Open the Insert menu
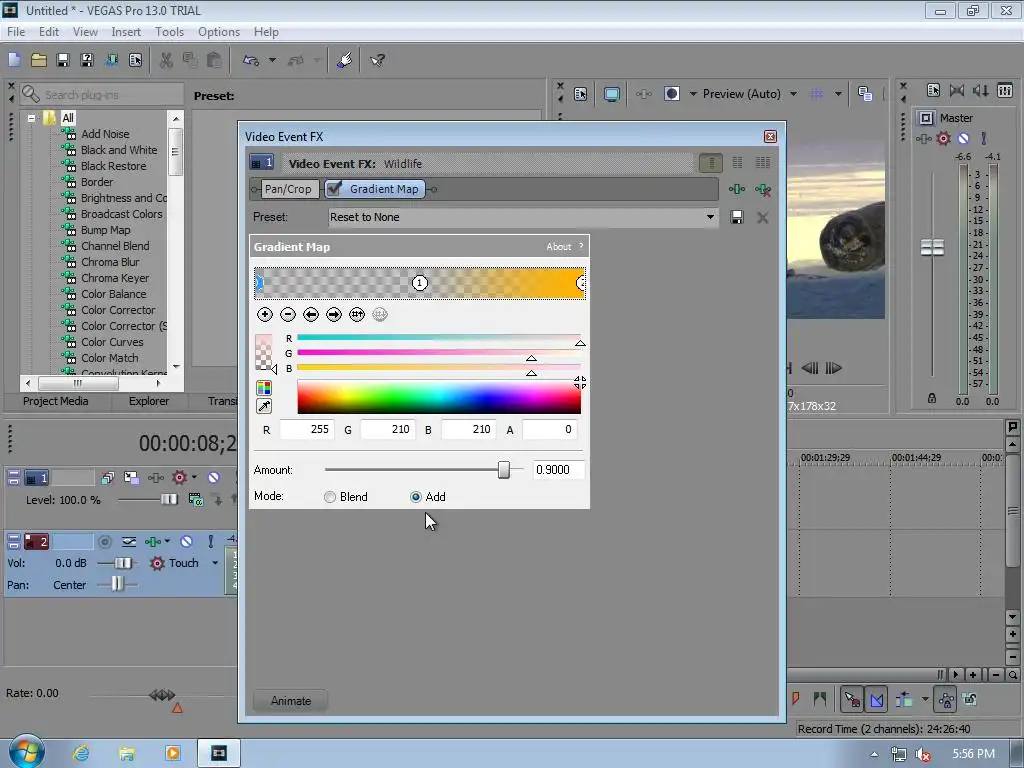The width and height of the screenshot is (1024, 768). click(x=126, y=31)
